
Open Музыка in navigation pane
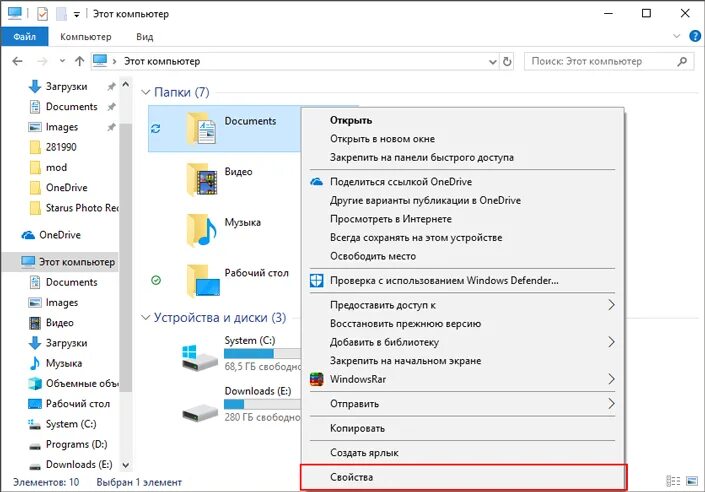[x=63, y=363]
